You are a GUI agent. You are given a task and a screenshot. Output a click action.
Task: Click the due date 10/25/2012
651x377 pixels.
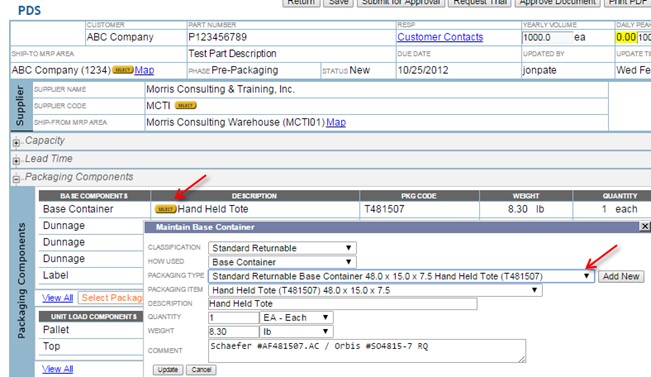423,70
